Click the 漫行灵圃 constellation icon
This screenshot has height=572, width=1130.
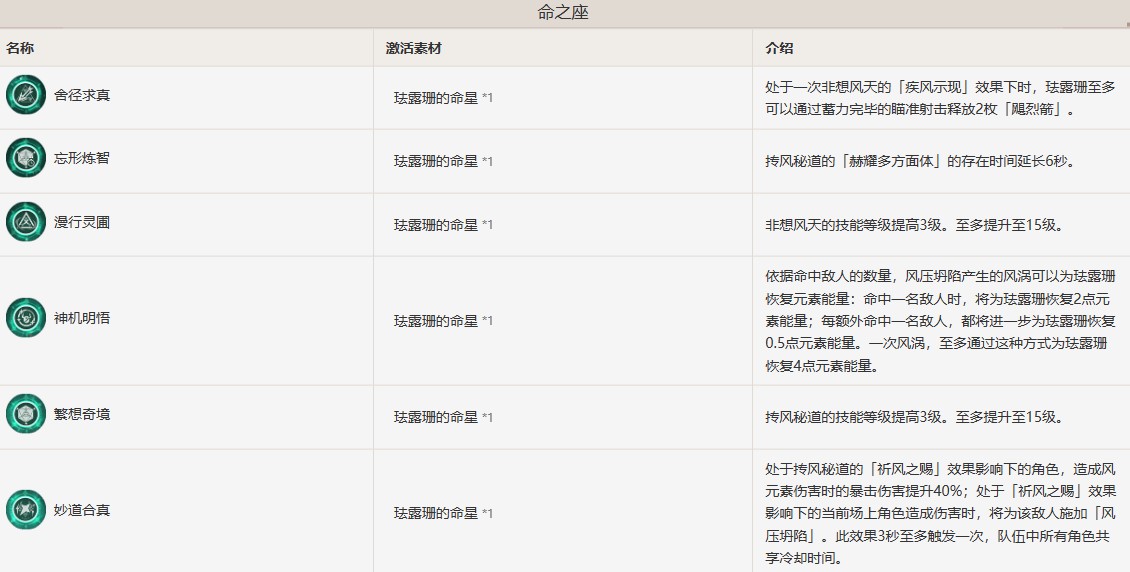click(x=26, y=222)
